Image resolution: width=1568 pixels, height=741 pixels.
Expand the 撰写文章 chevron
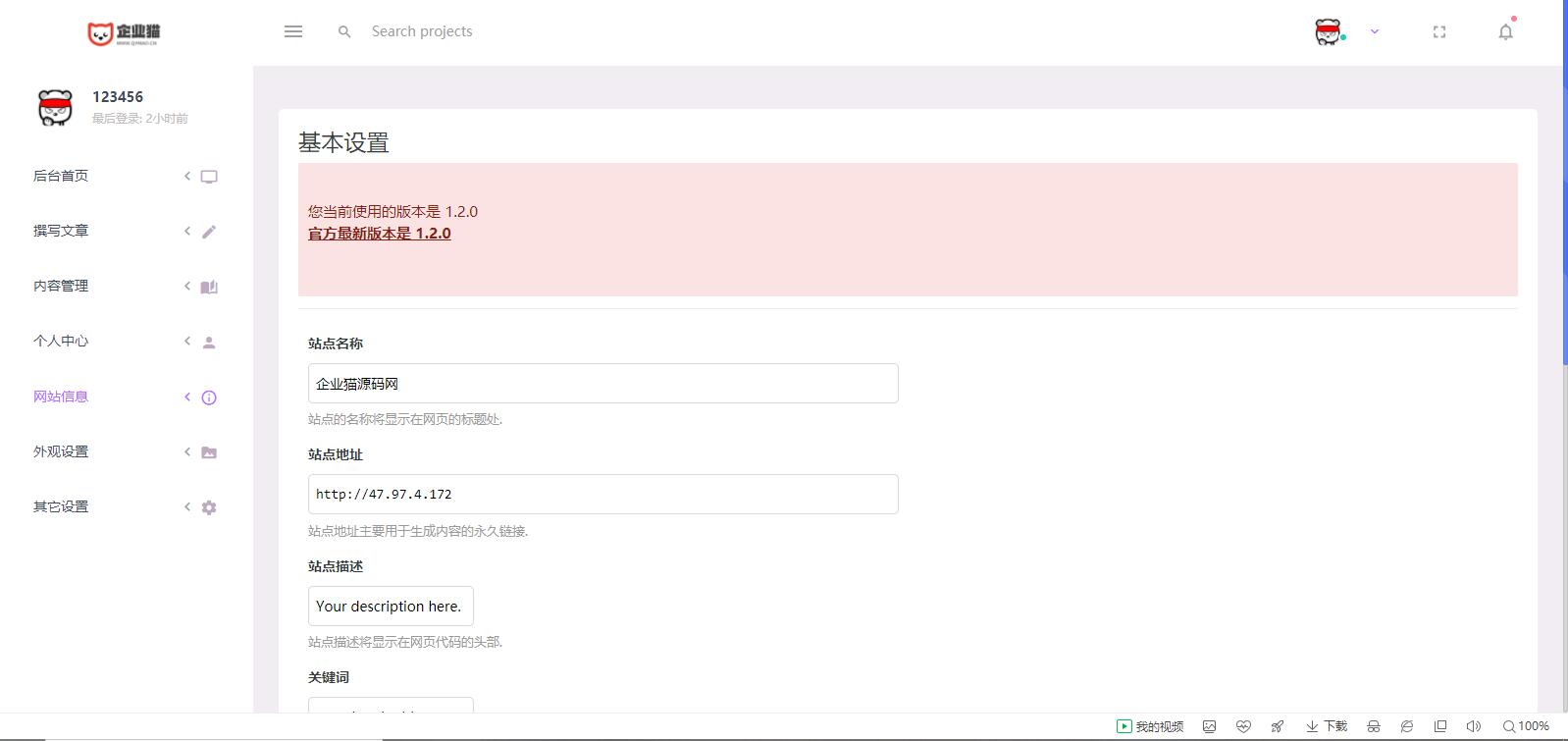[187, 231]
